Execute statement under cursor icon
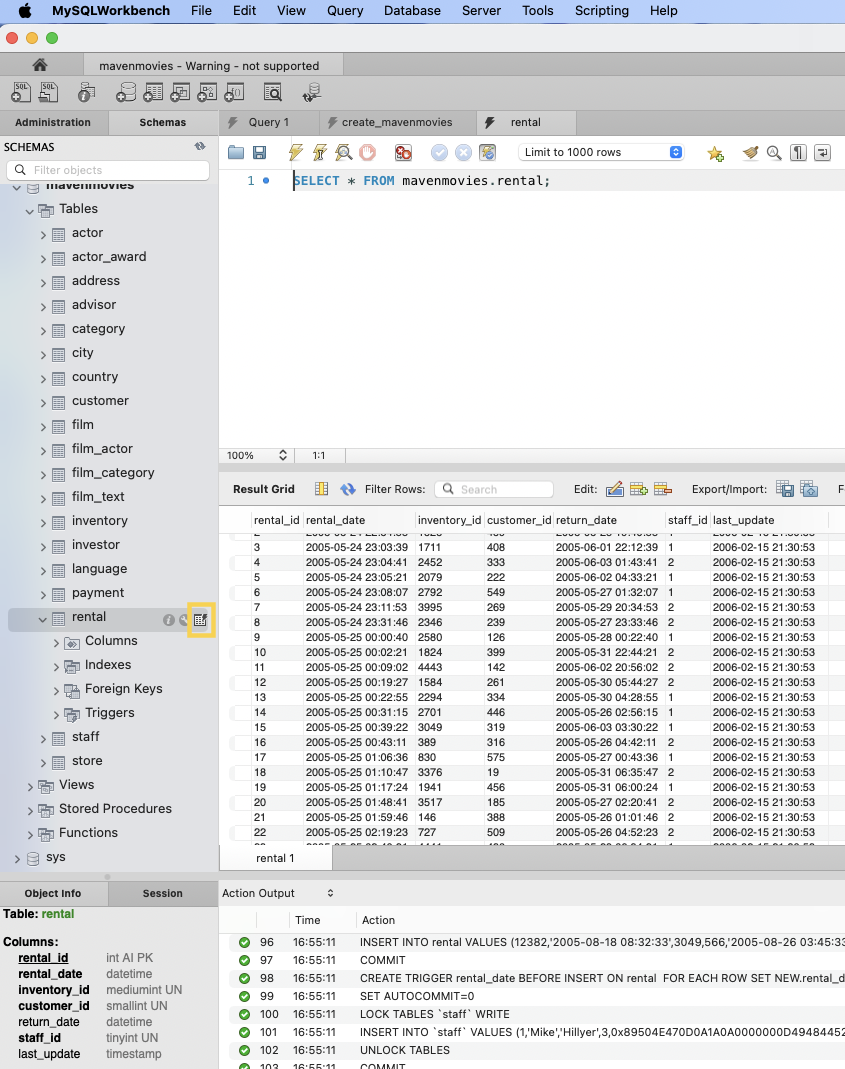The width and height of the screenshot is (845, 1069). pyautogui.click(x=319, y=152)
